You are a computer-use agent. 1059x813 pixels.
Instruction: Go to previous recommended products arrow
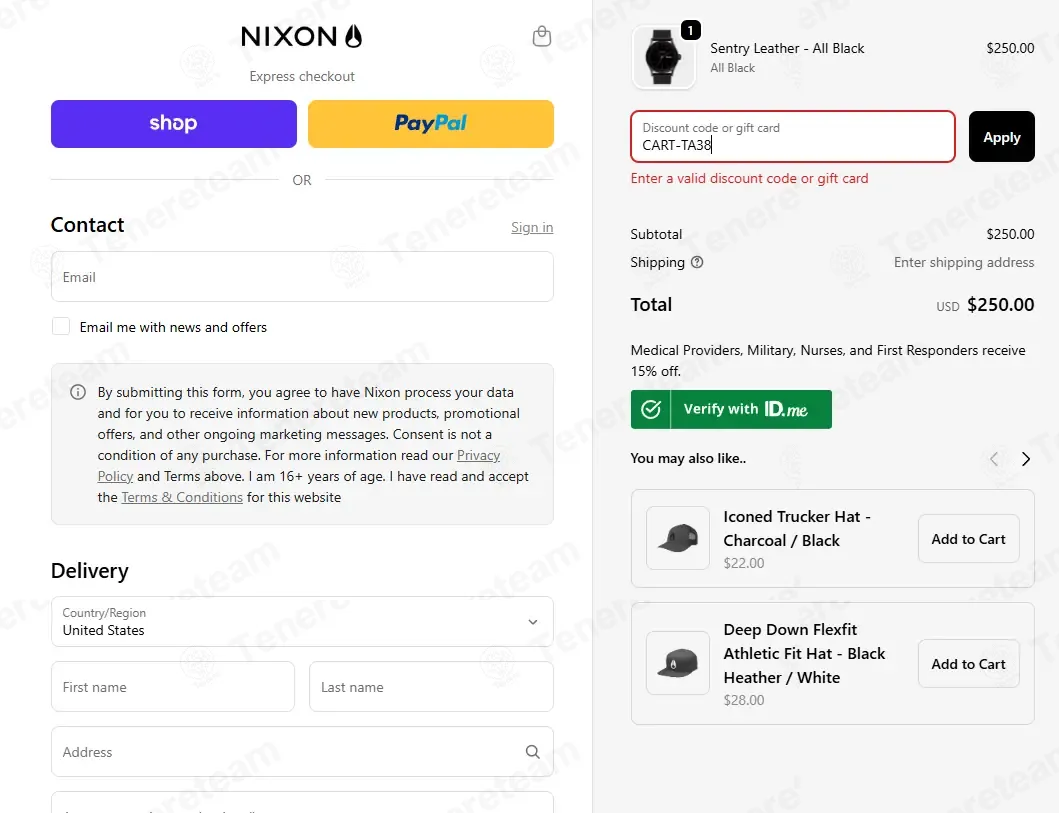(993, 459)
